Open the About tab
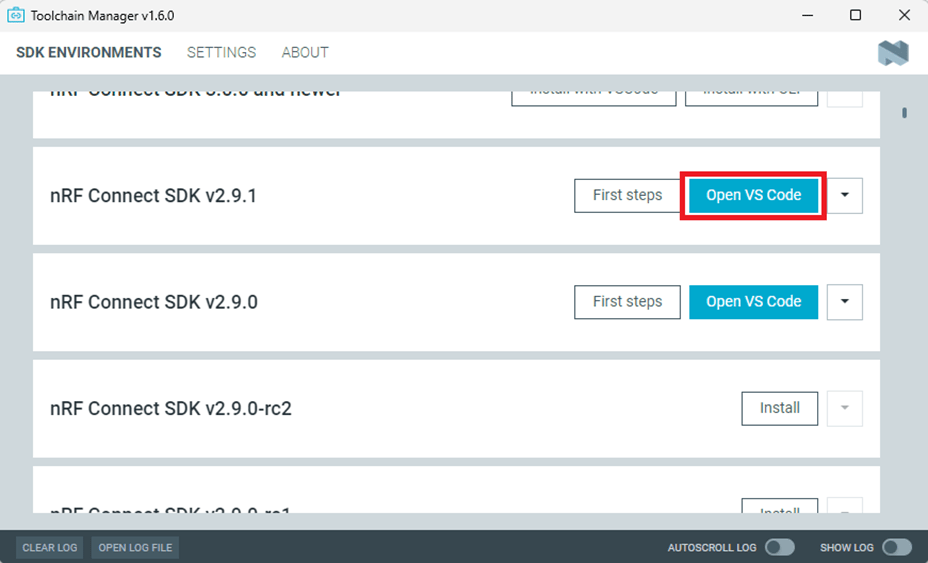This screenshot has width=928, height=563. point(305,52)
